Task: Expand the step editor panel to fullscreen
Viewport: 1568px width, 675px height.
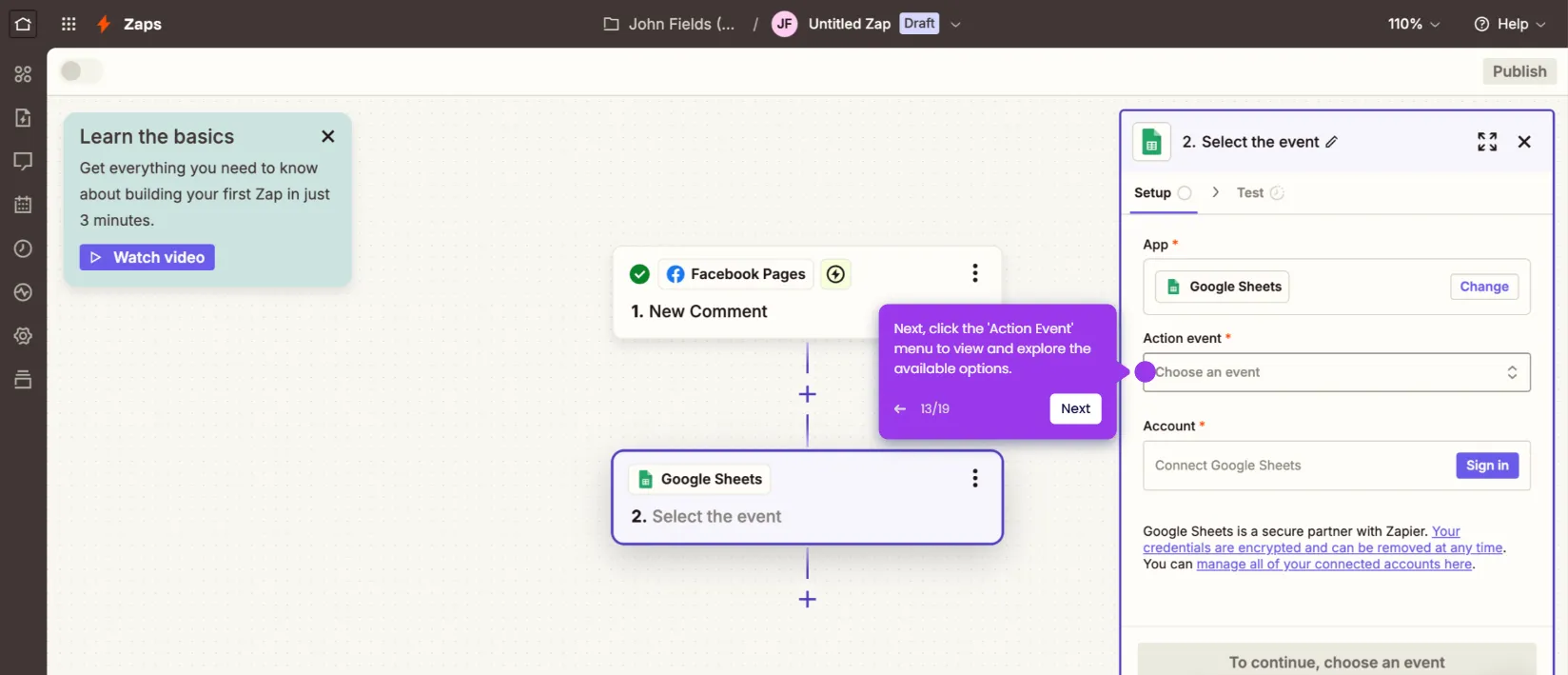Action: click(1487, 142)
